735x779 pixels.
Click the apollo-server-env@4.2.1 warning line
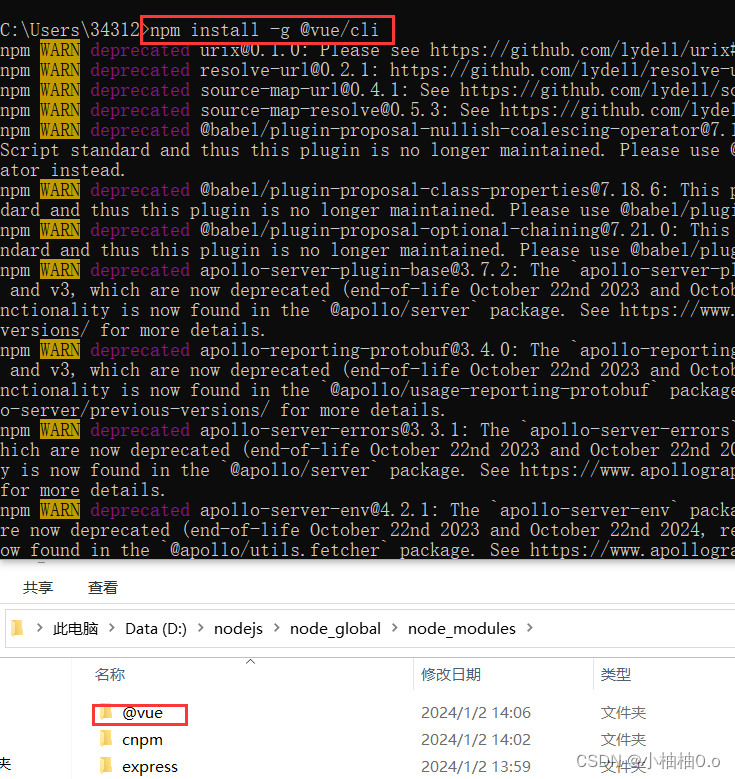pos(367,510)
